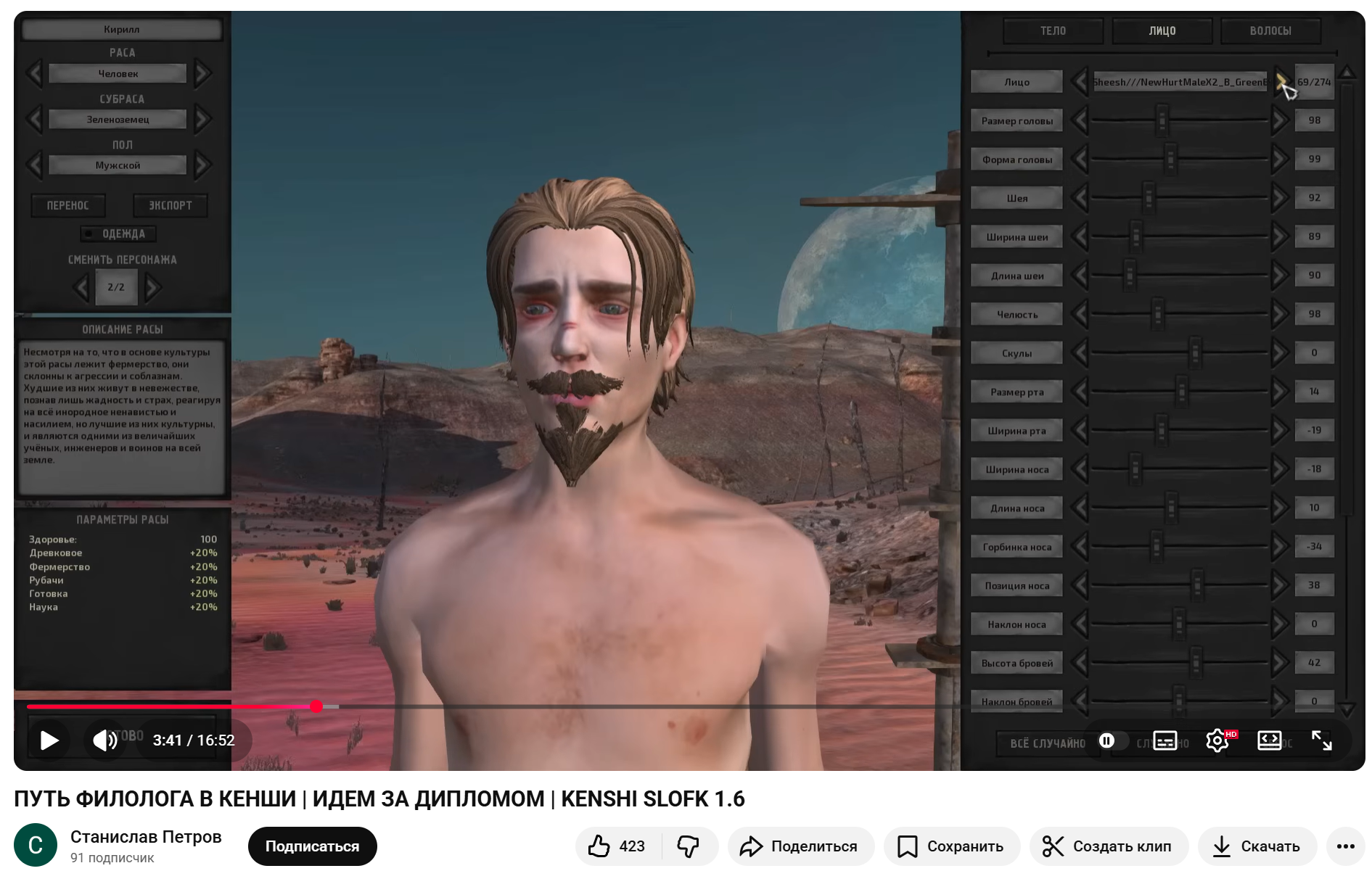The image size is (1372, 871).
Task: Play the video with the play button
Action: coord(49,740)
